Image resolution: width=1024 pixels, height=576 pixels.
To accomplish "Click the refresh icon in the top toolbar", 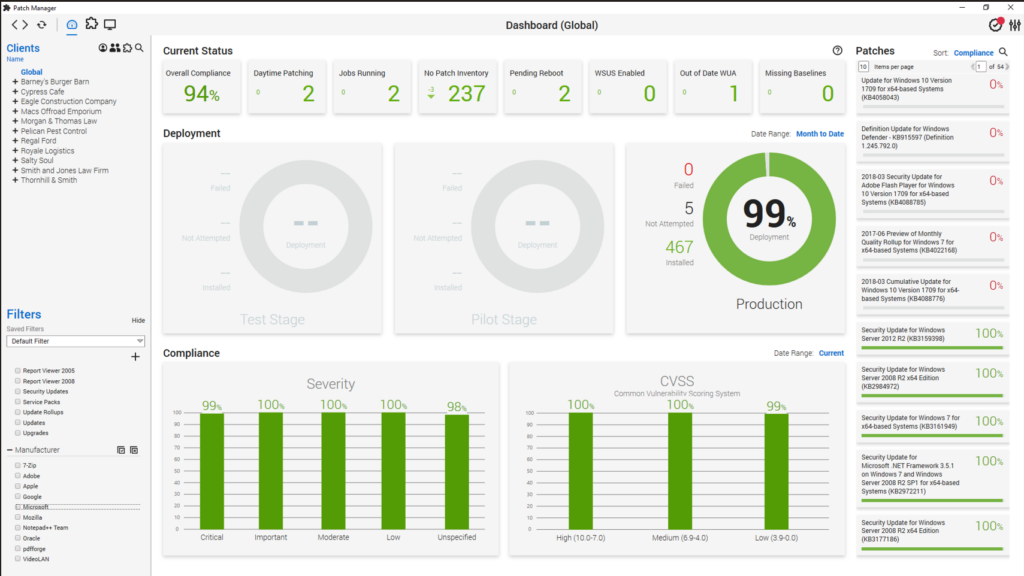I will tap(41, 24).
